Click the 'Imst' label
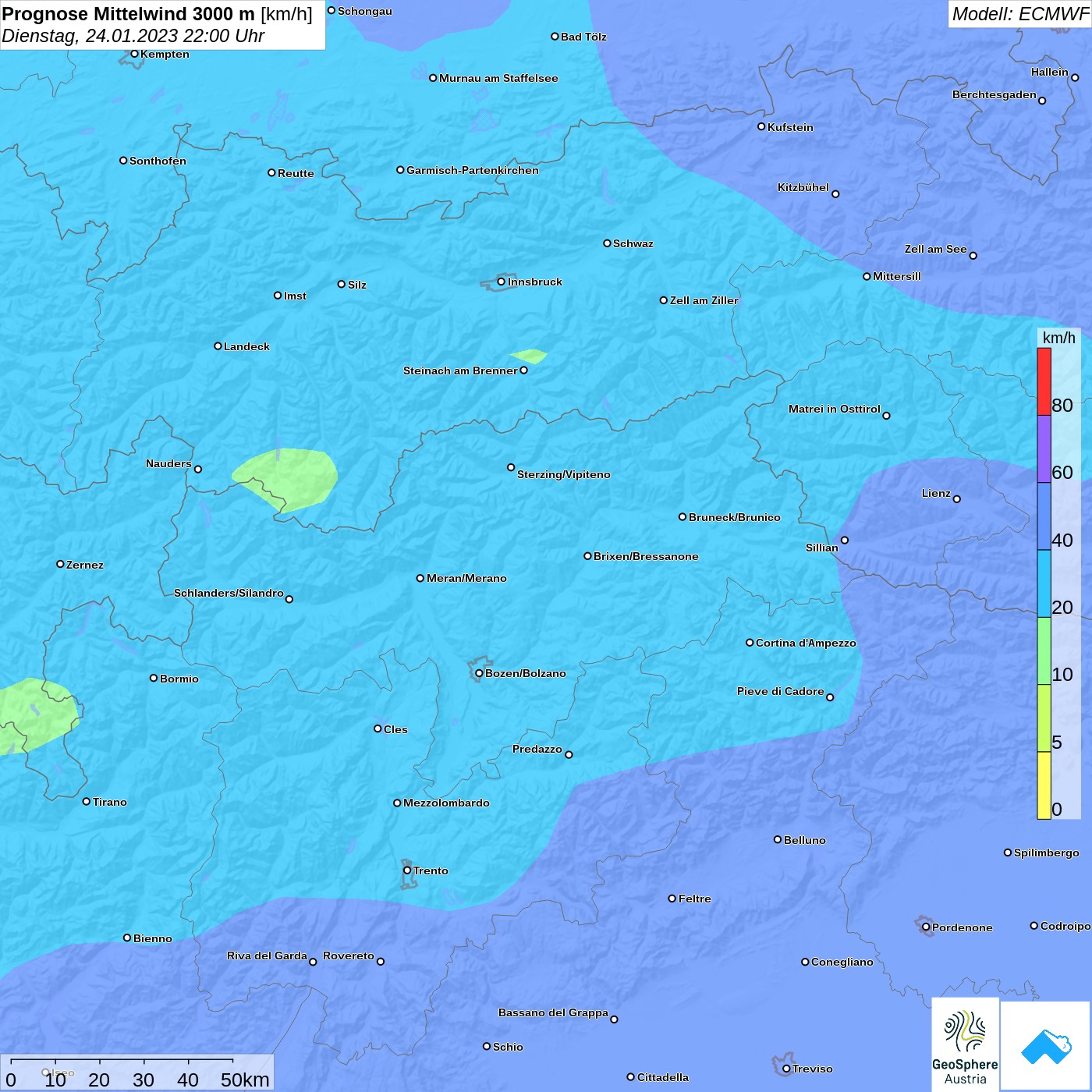 [x=295, y=296]
